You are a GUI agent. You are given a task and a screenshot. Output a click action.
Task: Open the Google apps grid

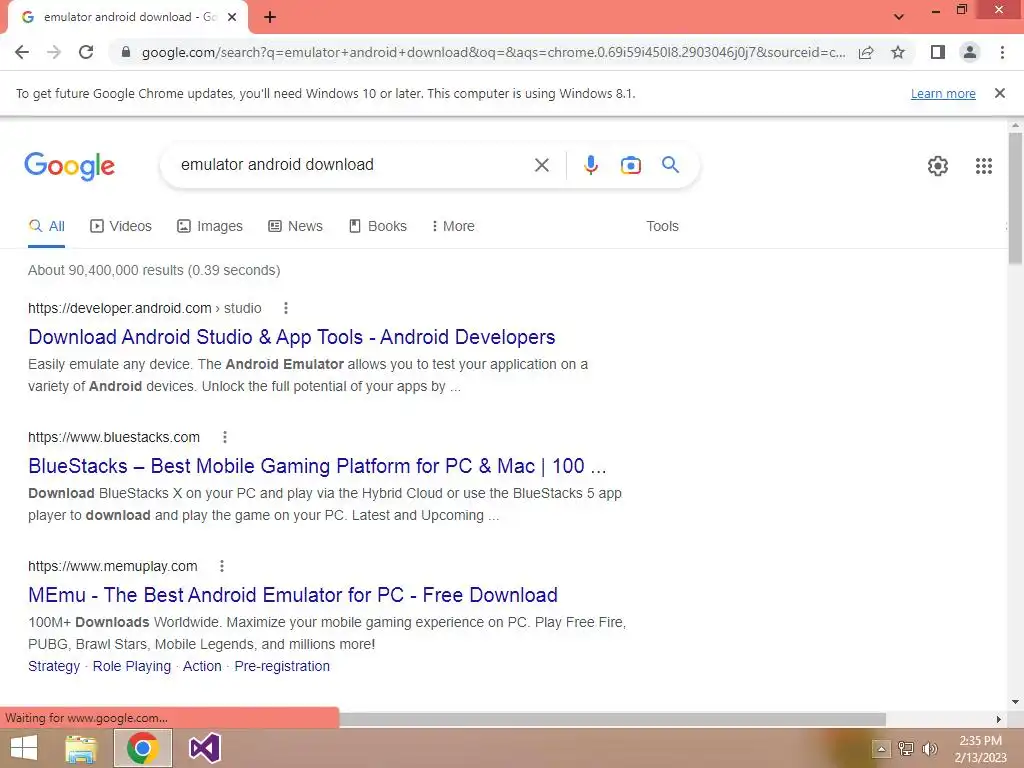click(984, 166)
